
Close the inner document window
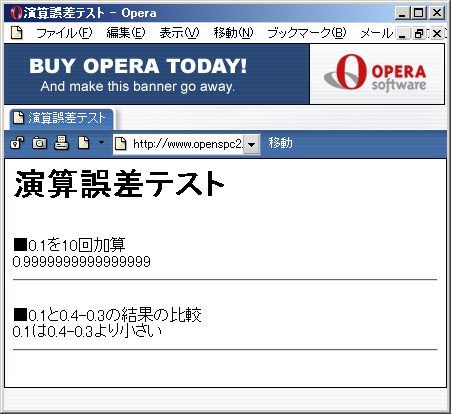437,34
